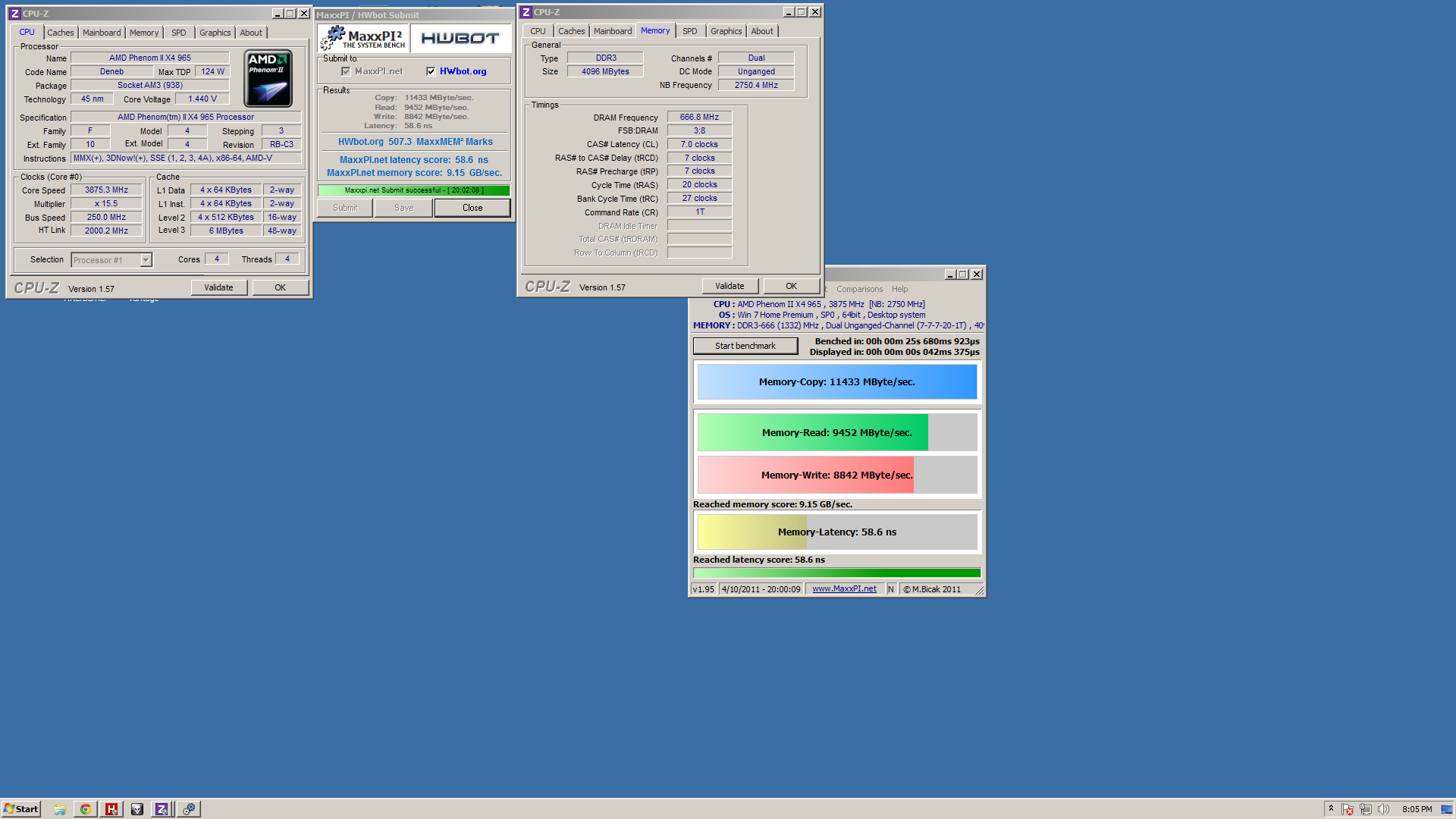The image size is (1456, 819).
Task: Click the Start benchmark button
Action: click(x=745, y=346)
